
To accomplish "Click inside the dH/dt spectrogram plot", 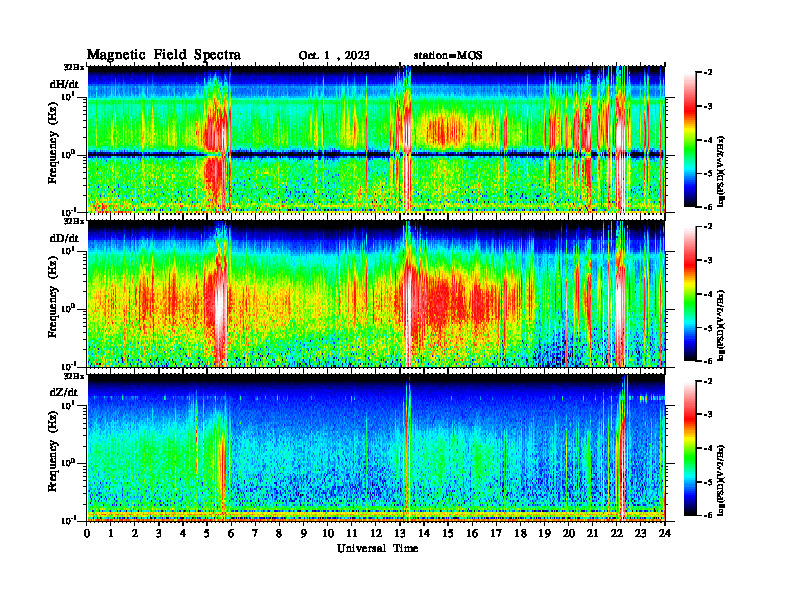I will [x=376, y=139].
